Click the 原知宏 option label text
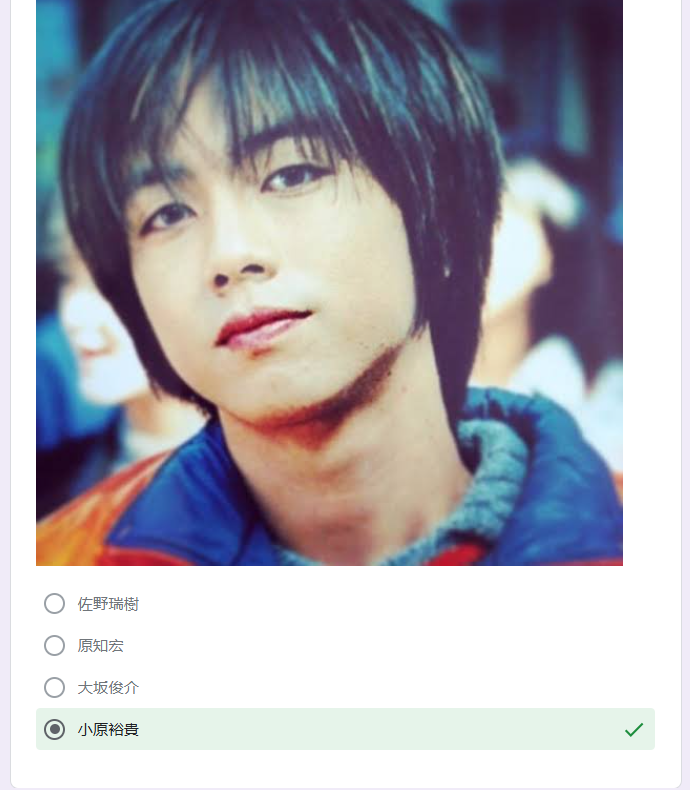Screen dimensions: 690x790 tap(100, 646)
